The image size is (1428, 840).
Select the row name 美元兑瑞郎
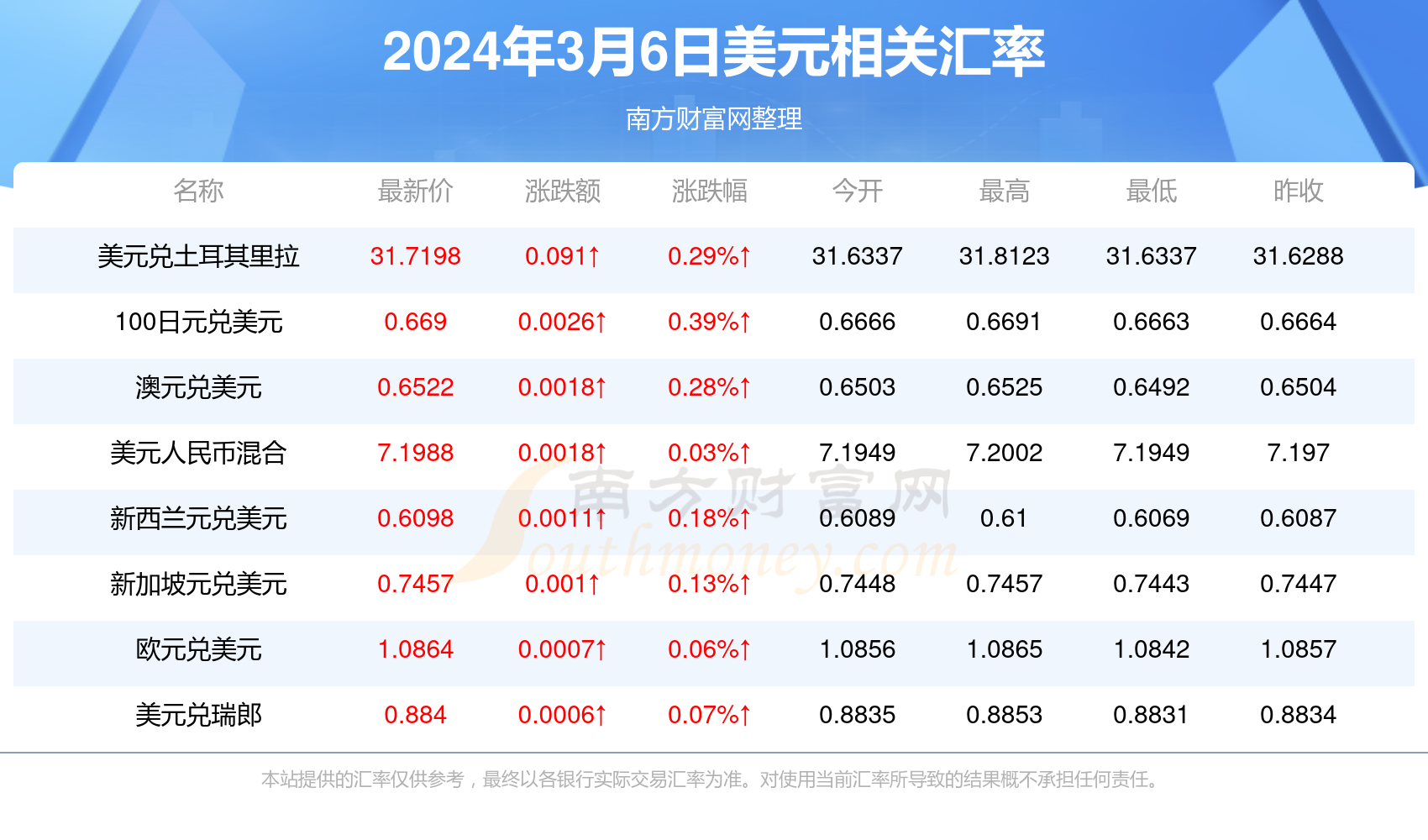point(198,715)
